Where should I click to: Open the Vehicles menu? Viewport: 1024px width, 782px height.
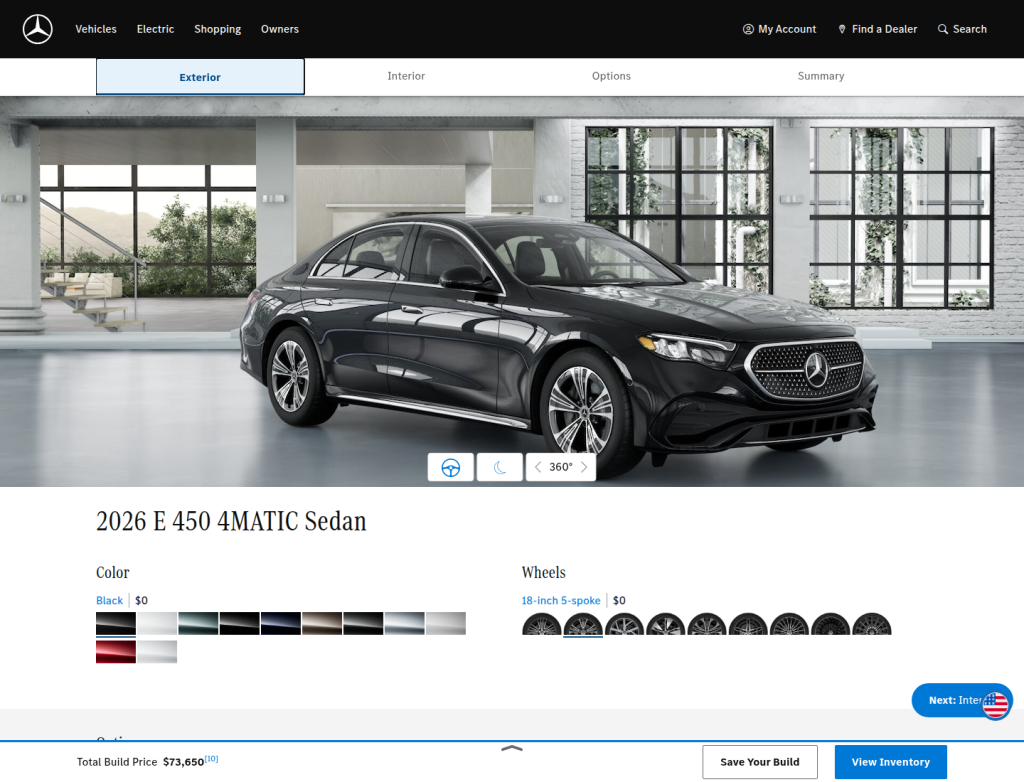95,29
